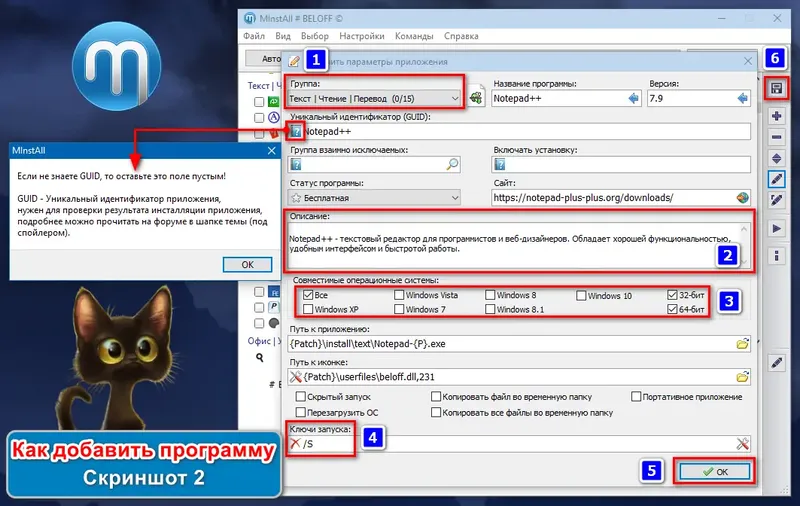The image size is (800, 506).
Task: Enable 'Портативное приложение' checkbox
Action: pos(636,396)
